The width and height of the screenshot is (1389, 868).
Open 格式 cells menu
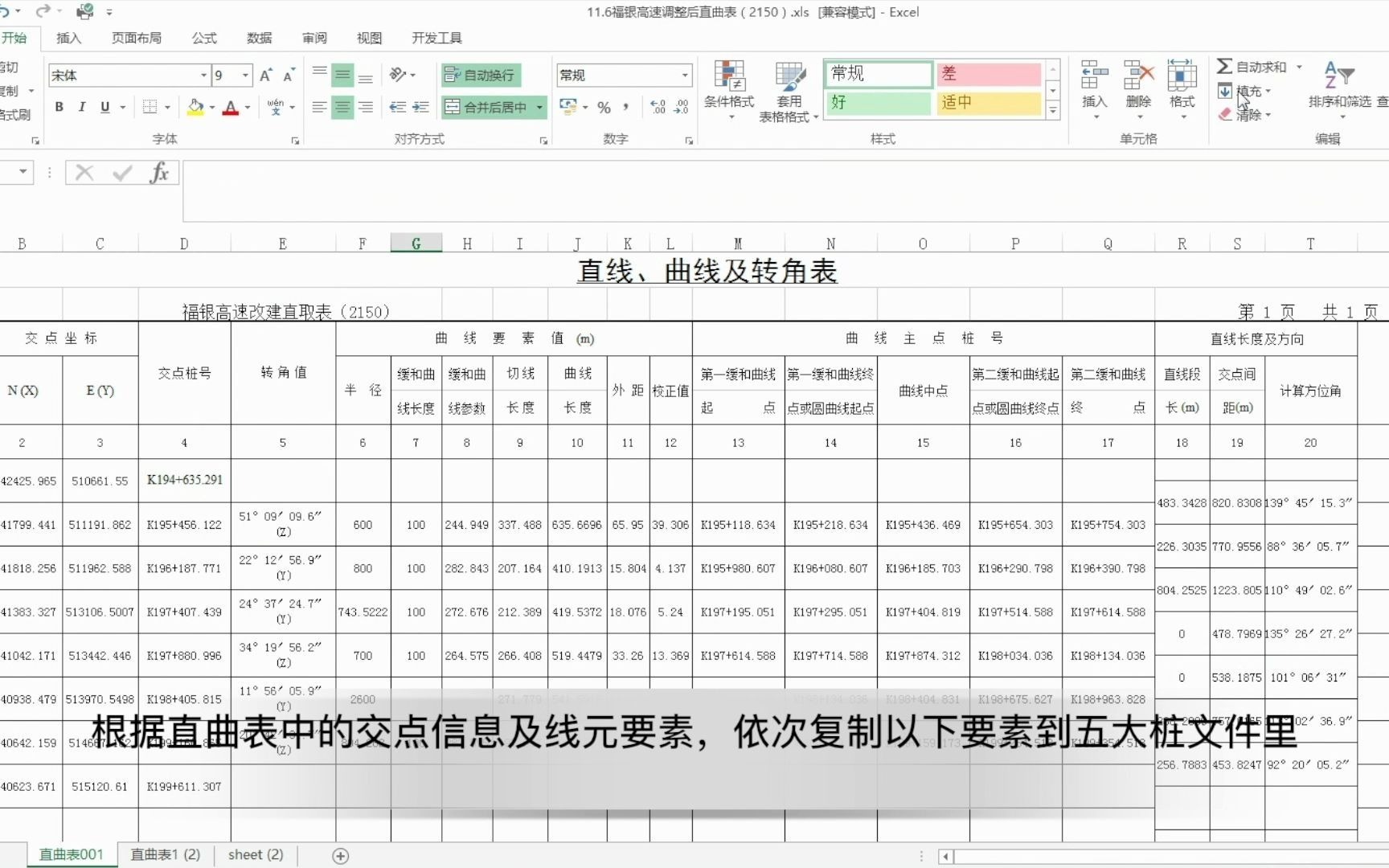pyautogui.click(x=1182, y=91)
